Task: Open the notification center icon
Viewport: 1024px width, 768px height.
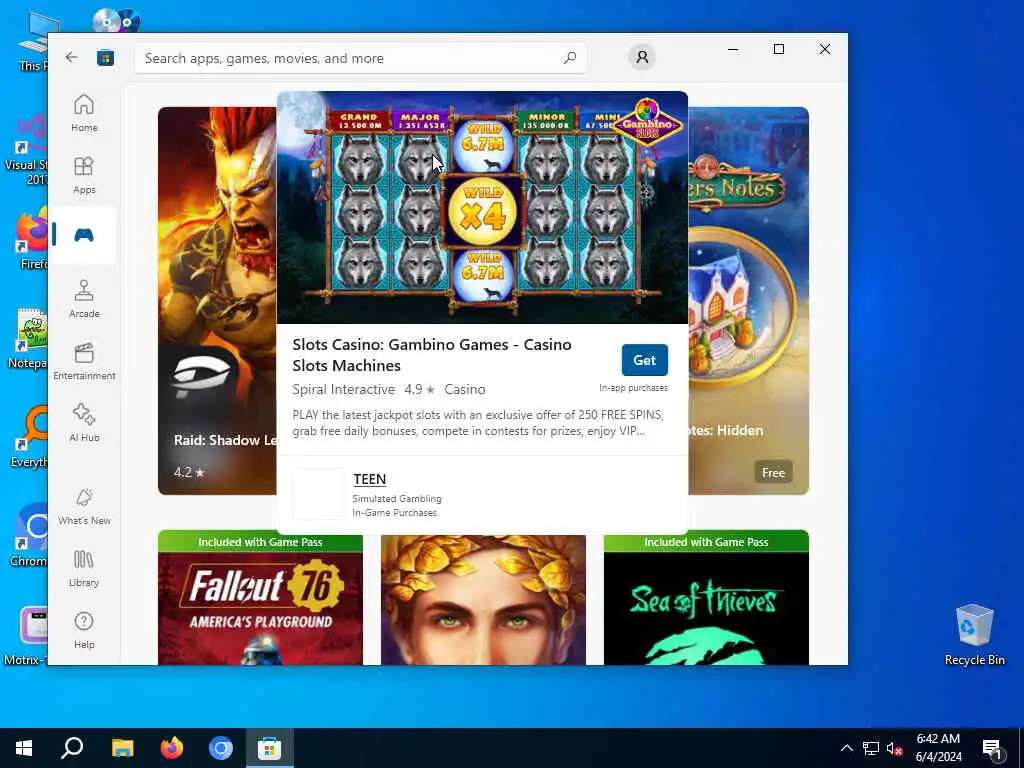Action: (x=992, y=748)
